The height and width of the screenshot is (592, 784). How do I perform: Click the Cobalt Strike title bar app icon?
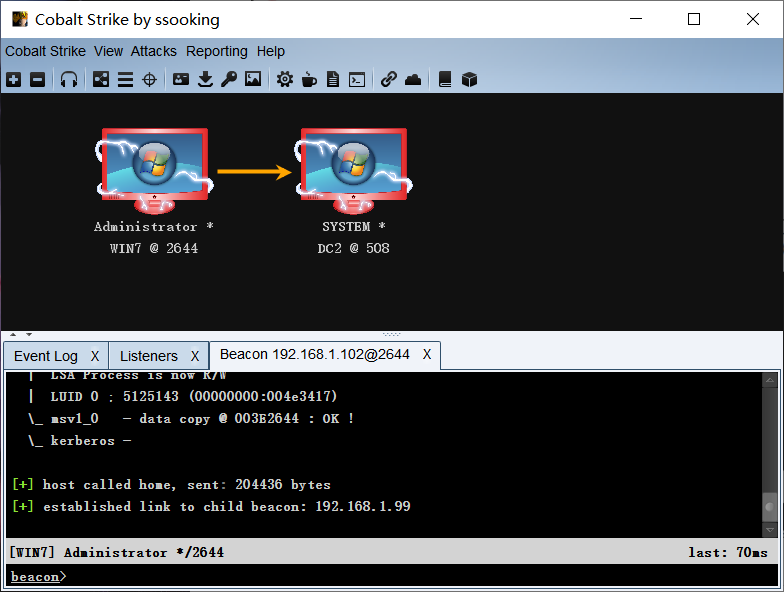pyautogui.click(x=20, y=19)
